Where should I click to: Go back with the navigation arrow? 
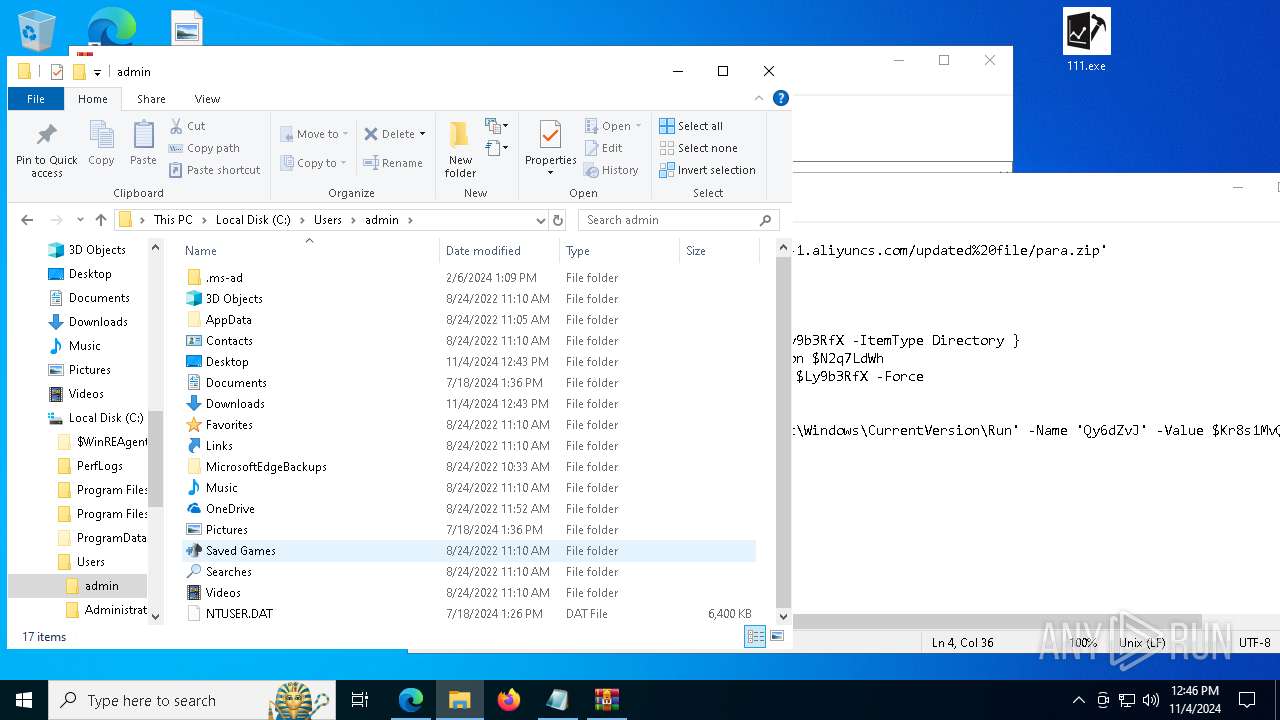point(27,220)
